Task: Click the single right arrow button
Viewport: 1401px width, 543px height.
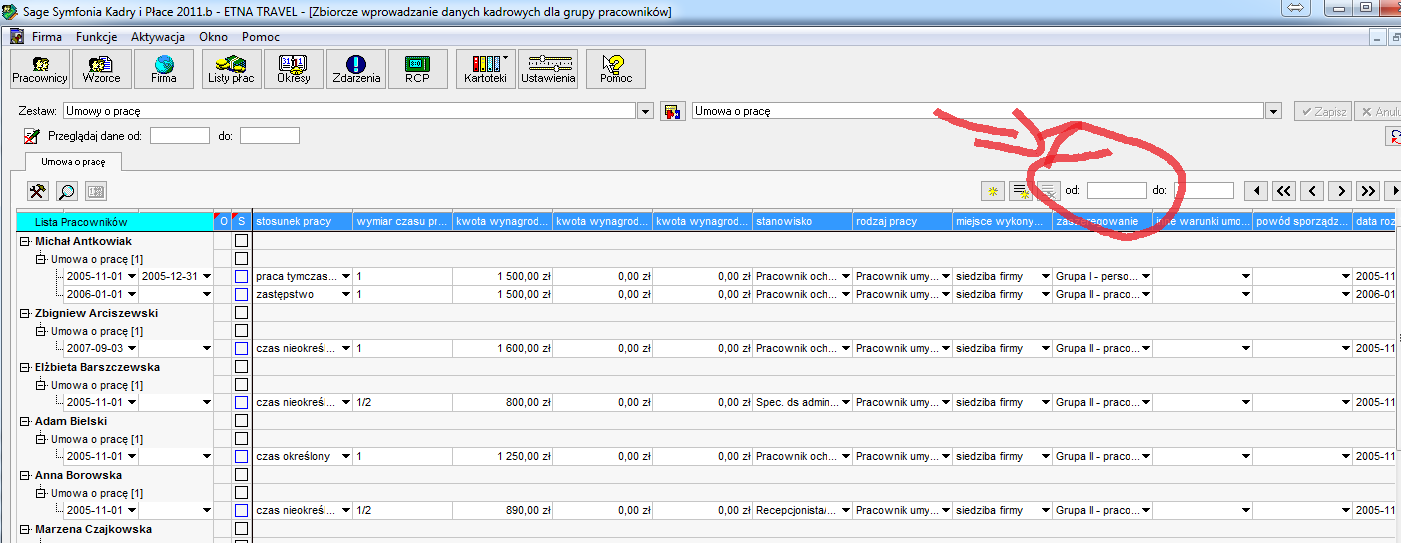Action: 1340,190
